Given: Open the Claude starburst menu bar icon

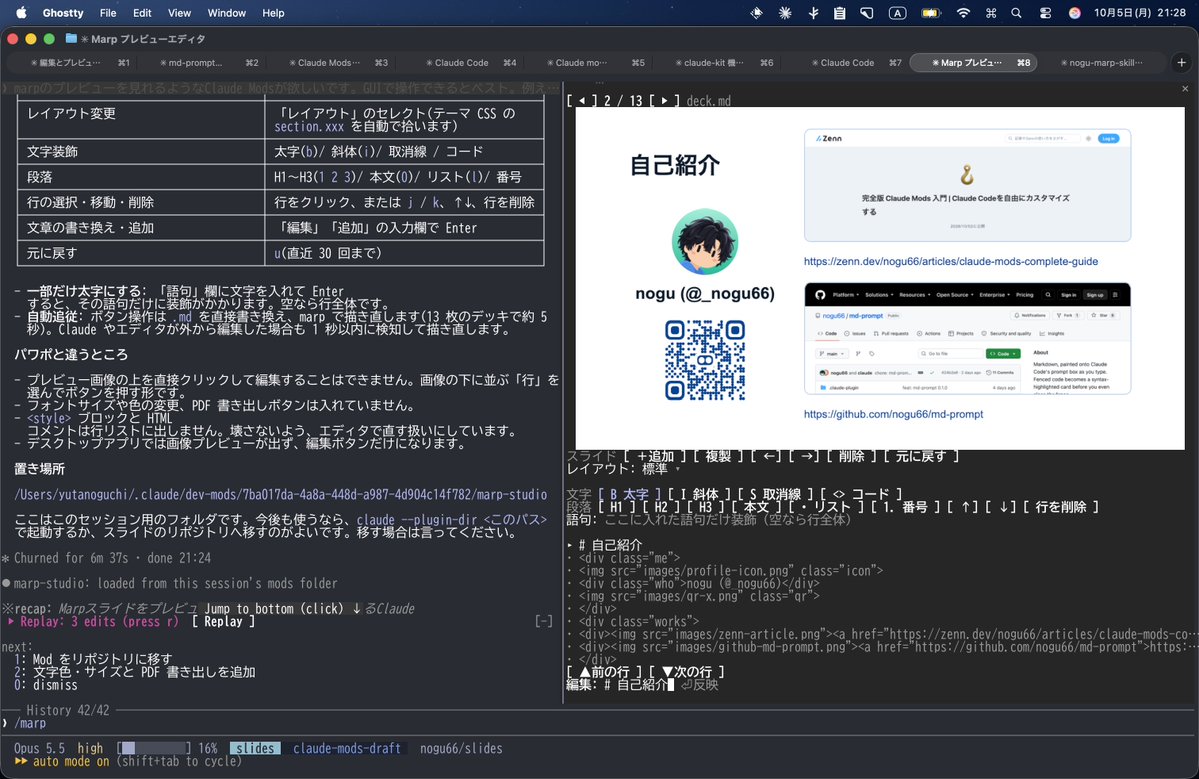Looking at the screenshot, I should point(785,12).
